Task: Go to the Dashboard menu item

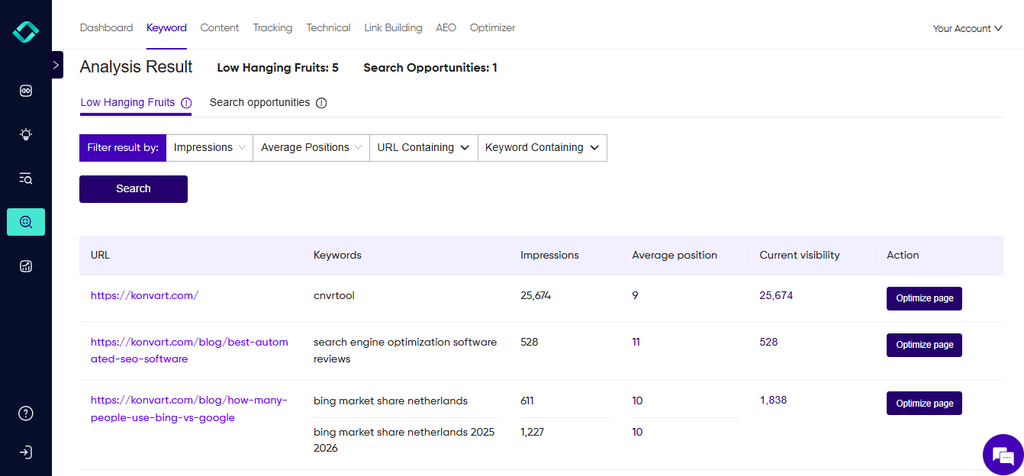Action: (106, 27)
